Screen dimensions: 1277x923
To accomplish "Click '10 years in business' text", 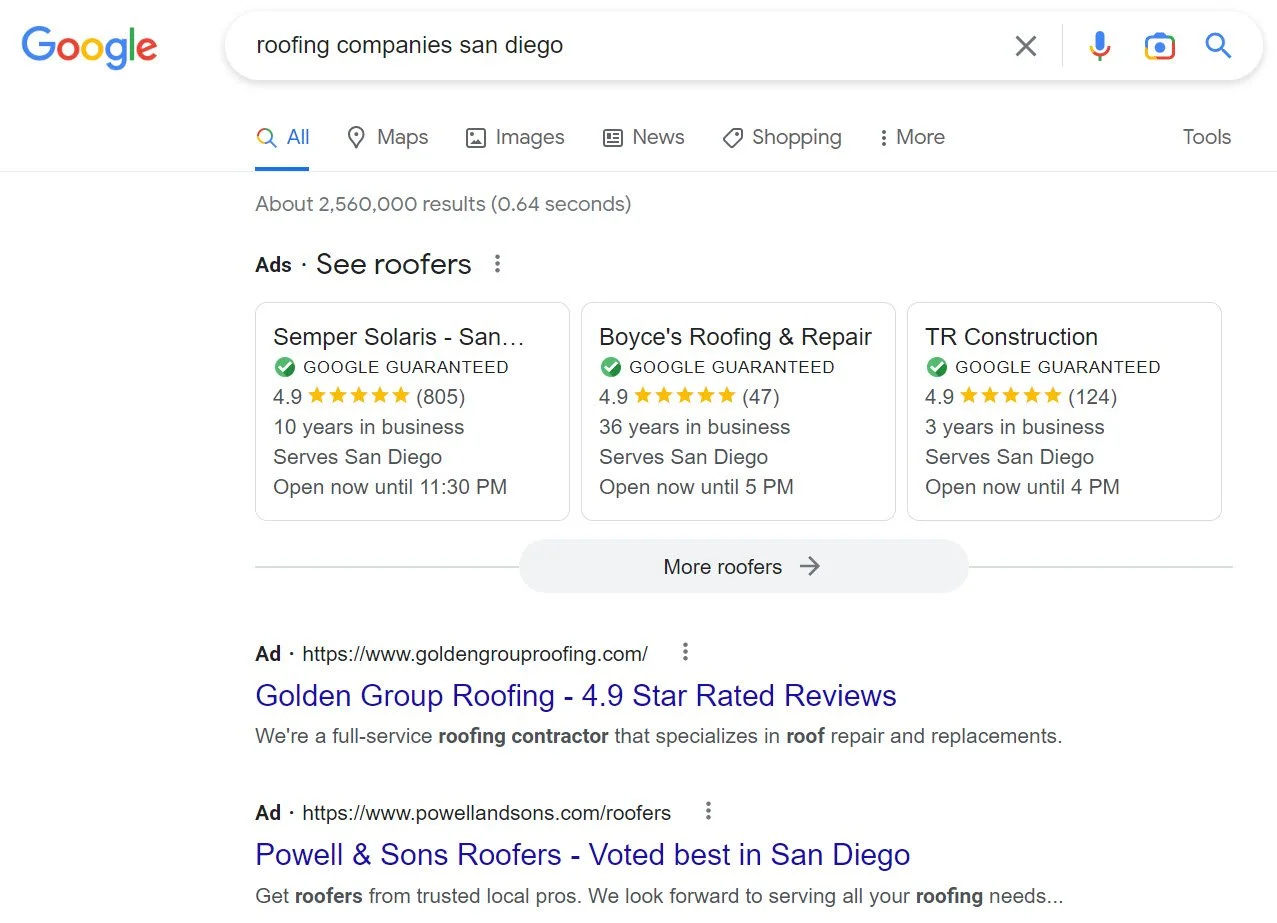I will point(369,427).
